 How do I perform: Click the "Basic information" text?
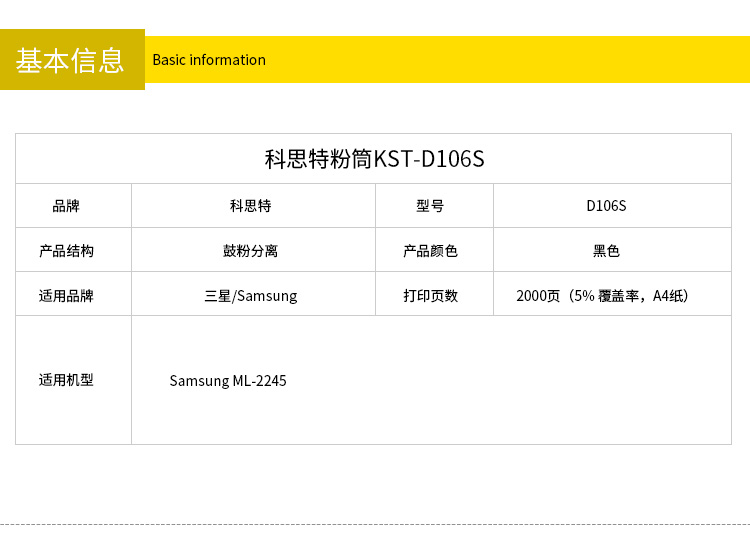(209, 60)
